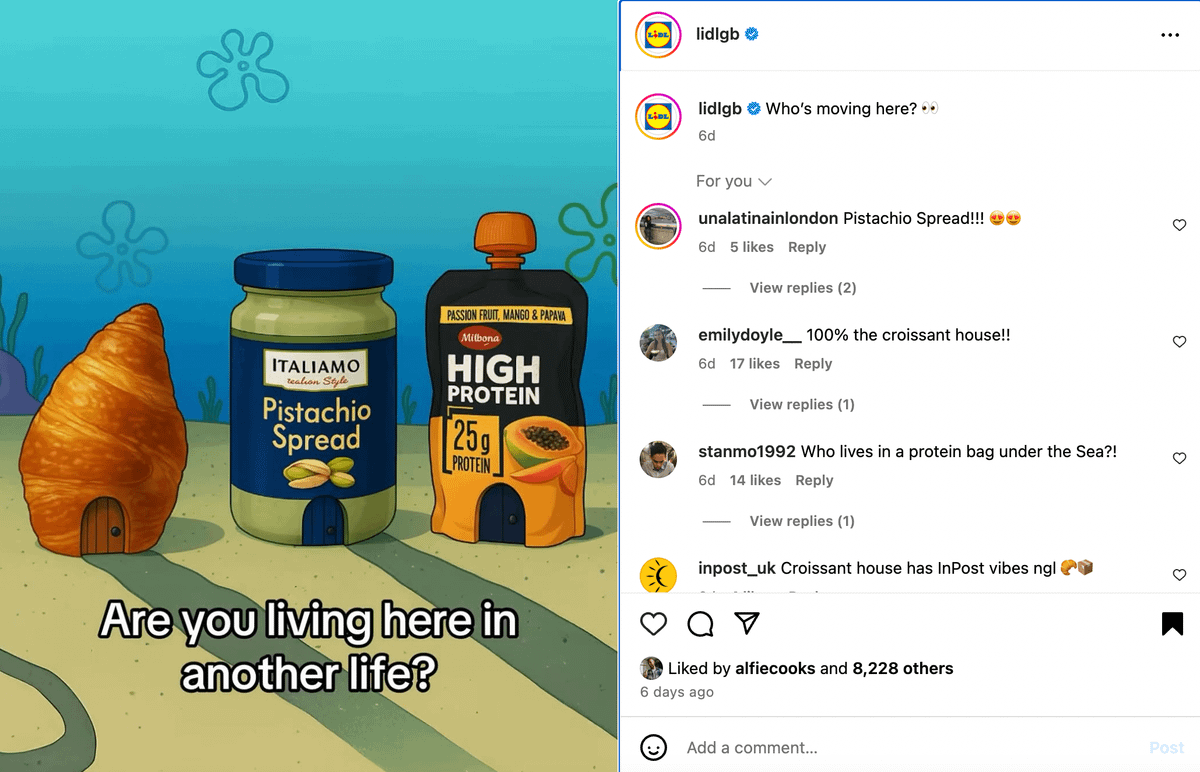1200x772 pixels.
Task: Like inpost_uk's comment heart
Action: [1179, 575]
